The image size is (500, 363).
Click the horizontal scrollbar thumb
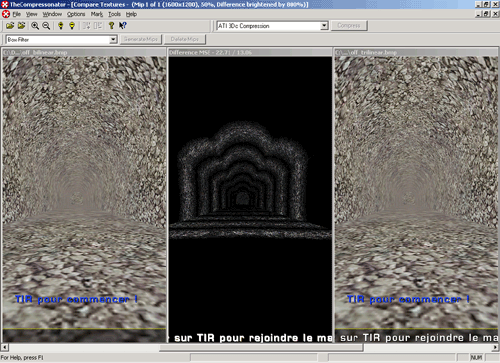pos(261,348)
